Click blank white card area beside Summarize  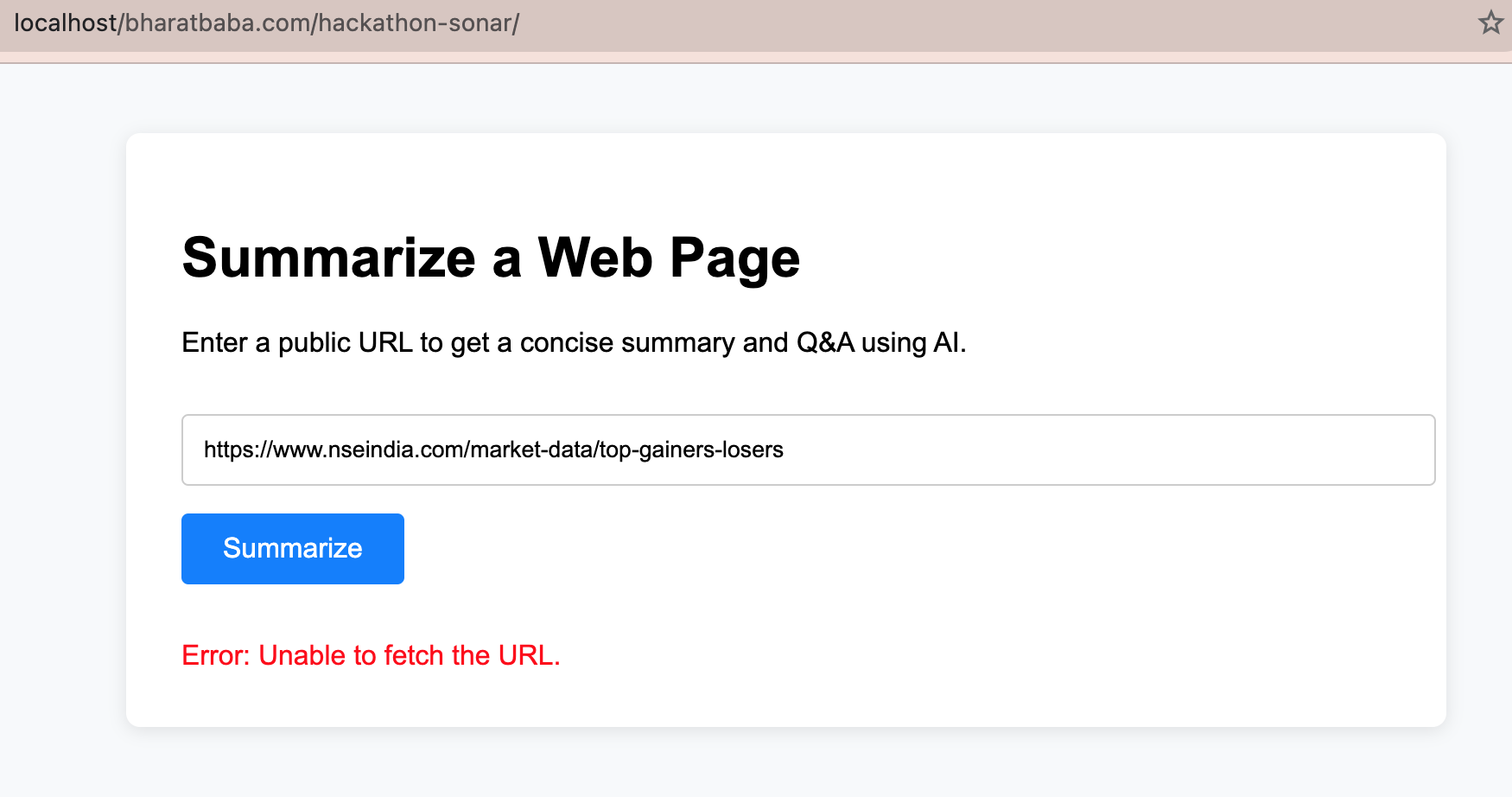click(864, 549)
